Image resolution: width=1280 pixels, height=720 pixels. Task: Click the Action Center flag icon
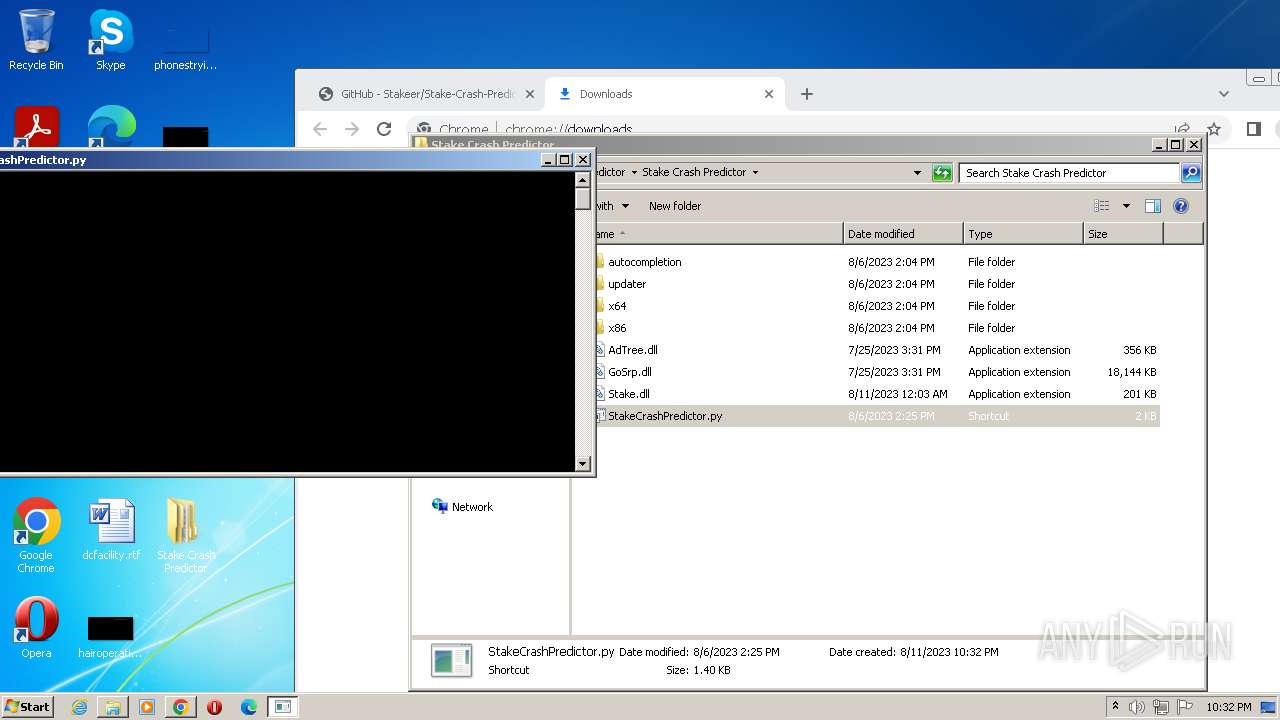1185,707
